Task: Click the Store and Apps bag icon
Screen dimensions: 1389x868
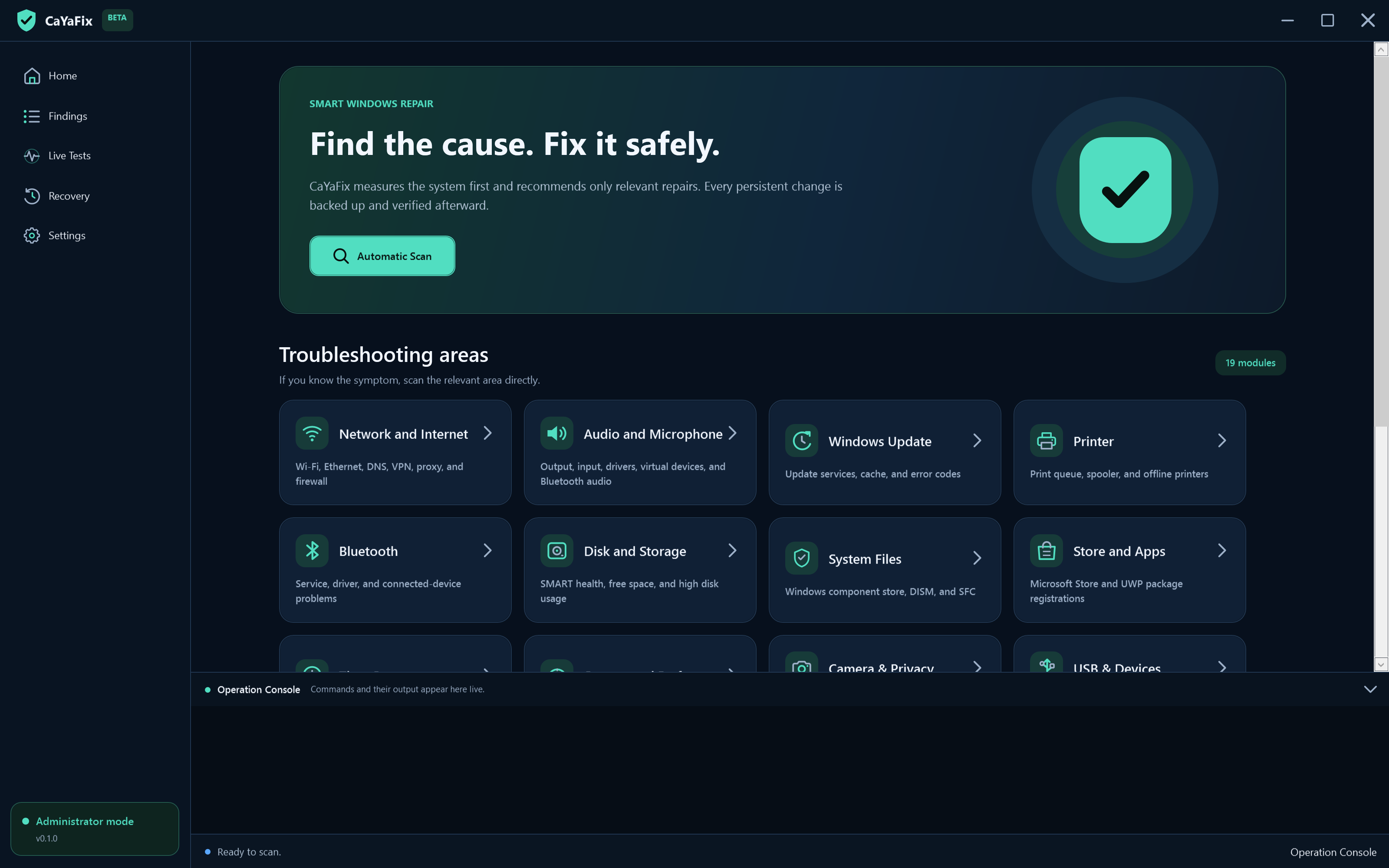Action: pos(1047,551)
